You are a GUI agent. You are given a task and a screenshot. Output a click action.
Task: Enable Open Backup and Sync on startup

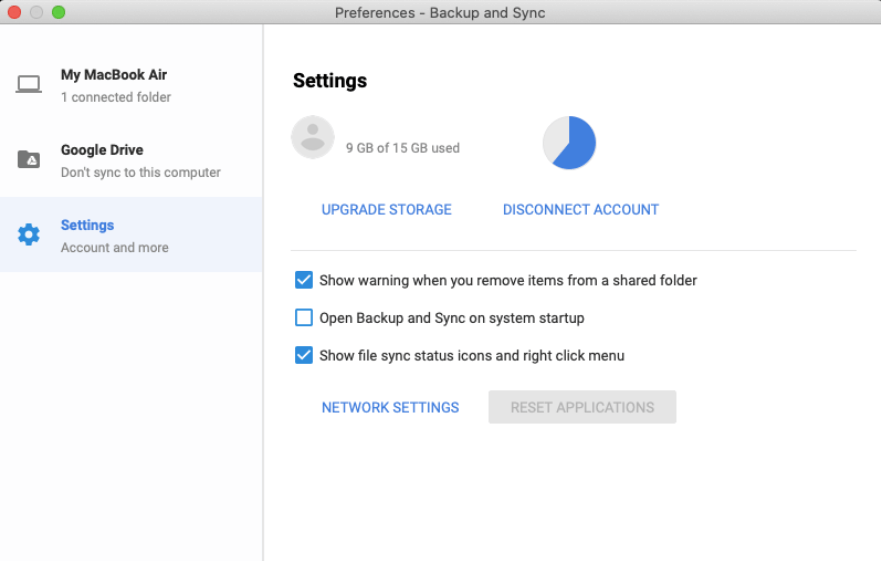[x=304, y=318]
